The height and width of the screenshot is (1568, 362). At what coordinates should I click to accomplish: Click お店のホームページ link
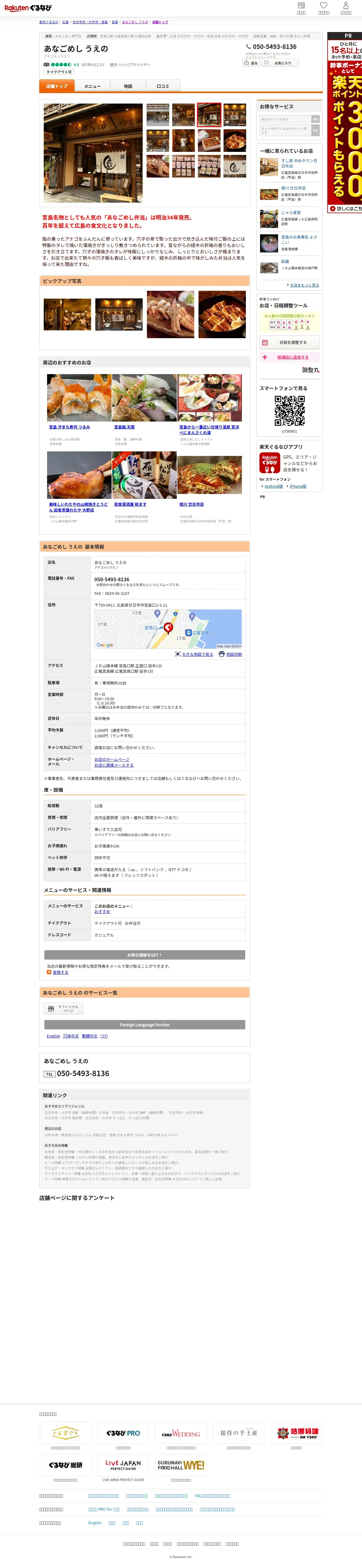pos(112,759)
